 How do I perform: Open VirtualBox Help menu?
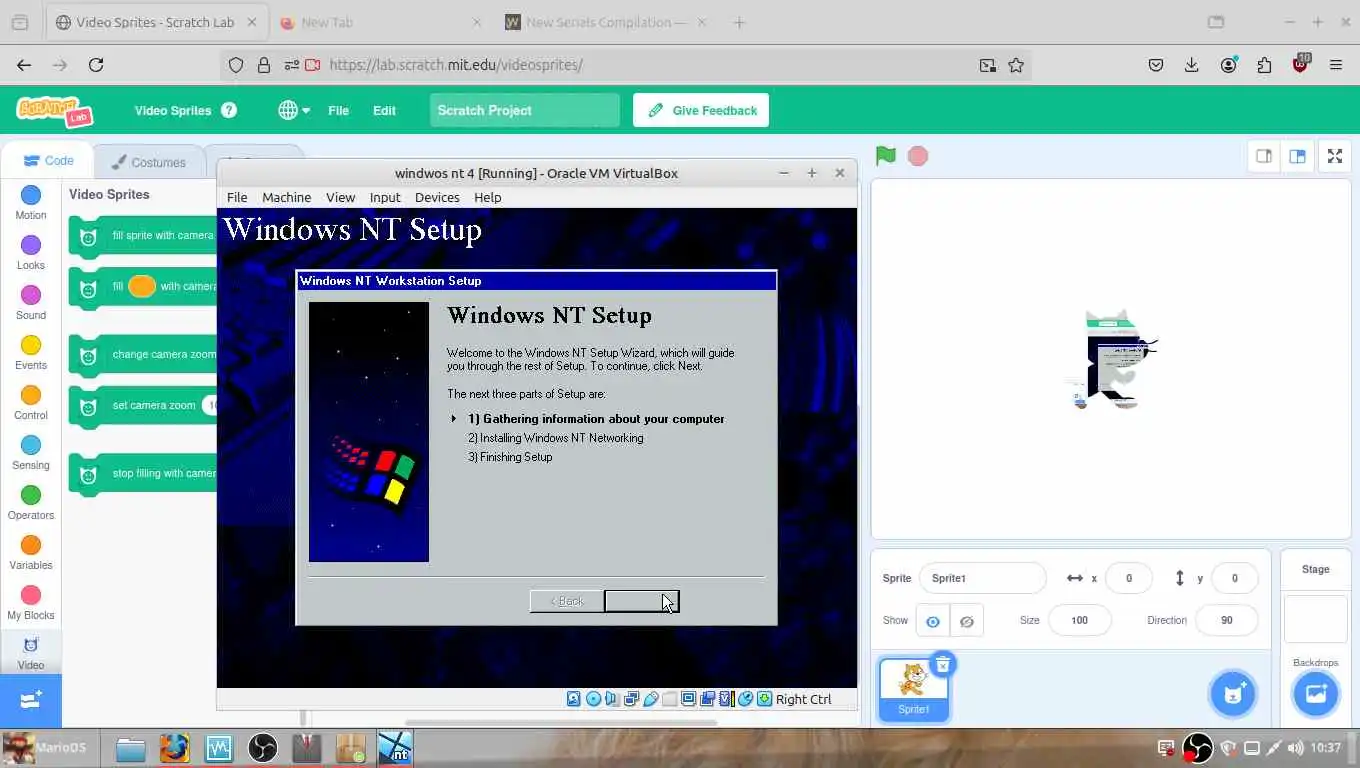point(487,197)
